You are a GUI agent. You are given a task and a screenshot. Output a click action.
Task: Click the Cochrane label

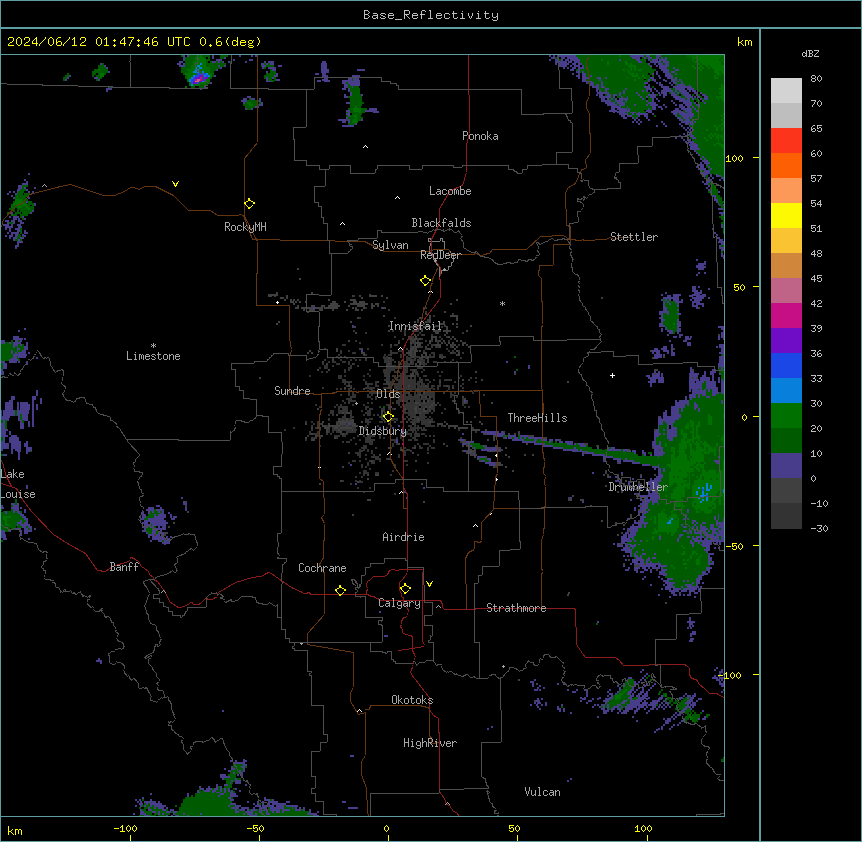click(322, 568)
